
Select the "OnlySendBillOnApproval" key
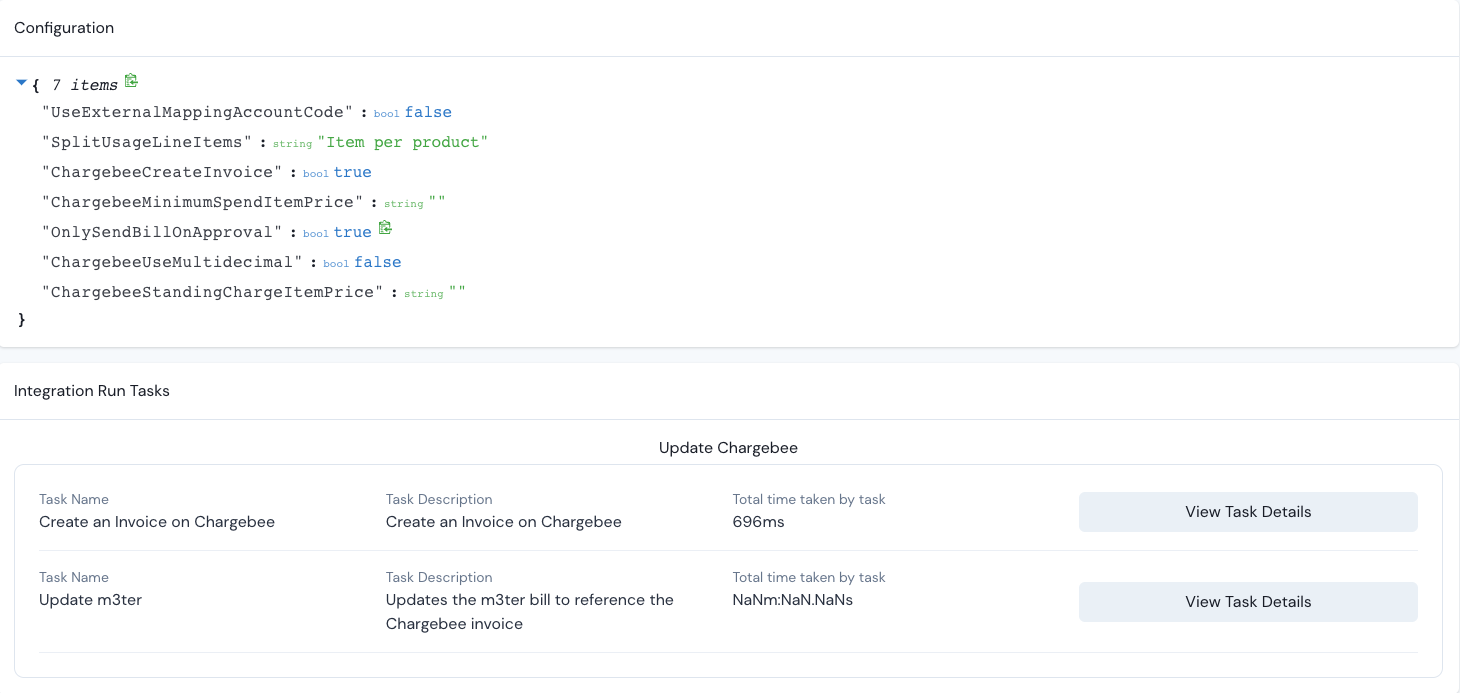point(163,232)
